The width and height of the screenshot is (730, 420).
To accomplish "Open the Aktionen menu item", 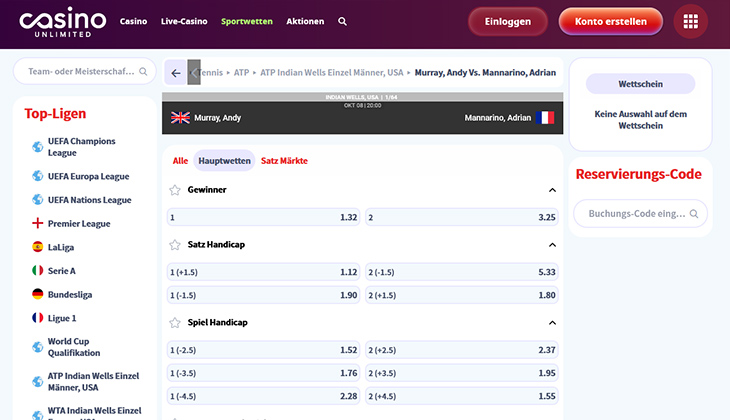I will 305,21.
